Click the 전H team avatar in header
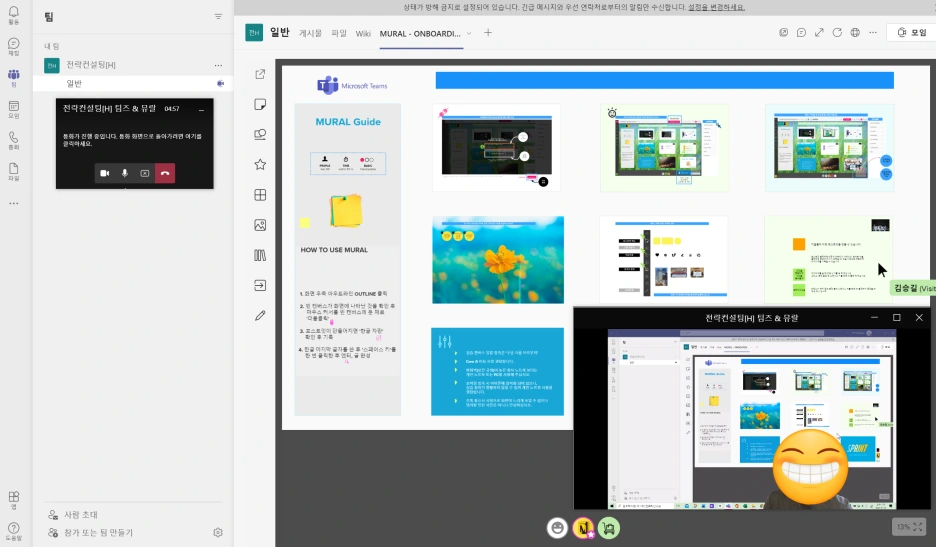Viewport: 936px width, 547px height. point(254,33)
